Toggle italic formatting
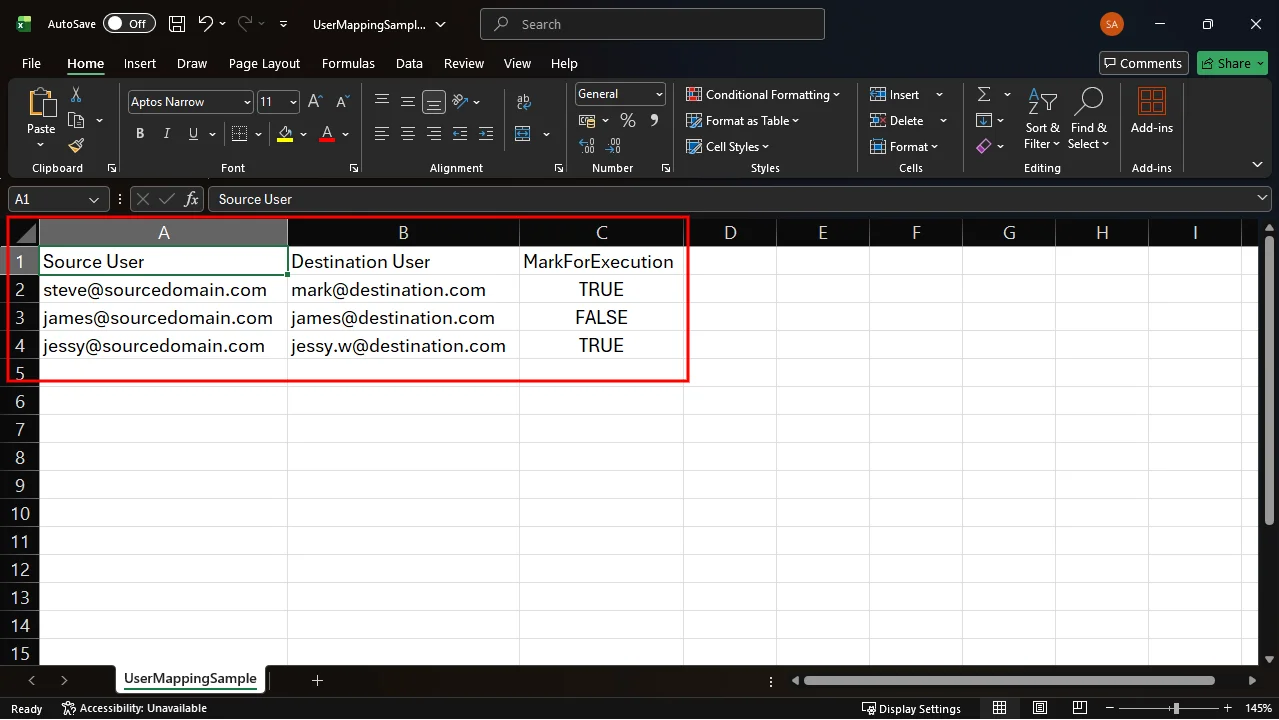The height and width of the screenshot is (720, 1279). pos(167,134)
